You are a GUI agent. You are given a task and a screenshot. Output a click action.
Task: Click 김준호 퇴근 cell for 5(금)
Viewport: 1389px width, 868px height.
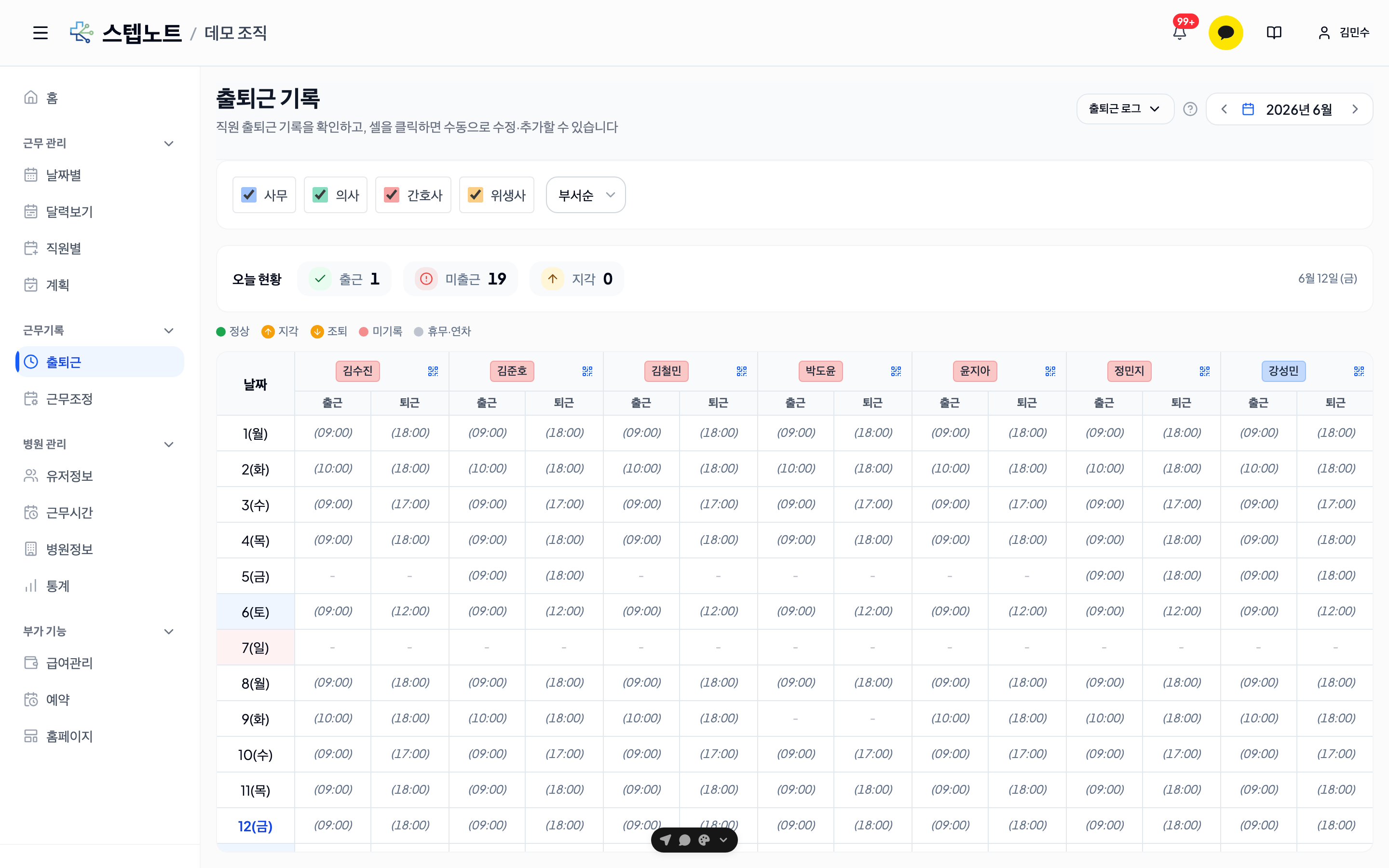click(x=564, y=576)
